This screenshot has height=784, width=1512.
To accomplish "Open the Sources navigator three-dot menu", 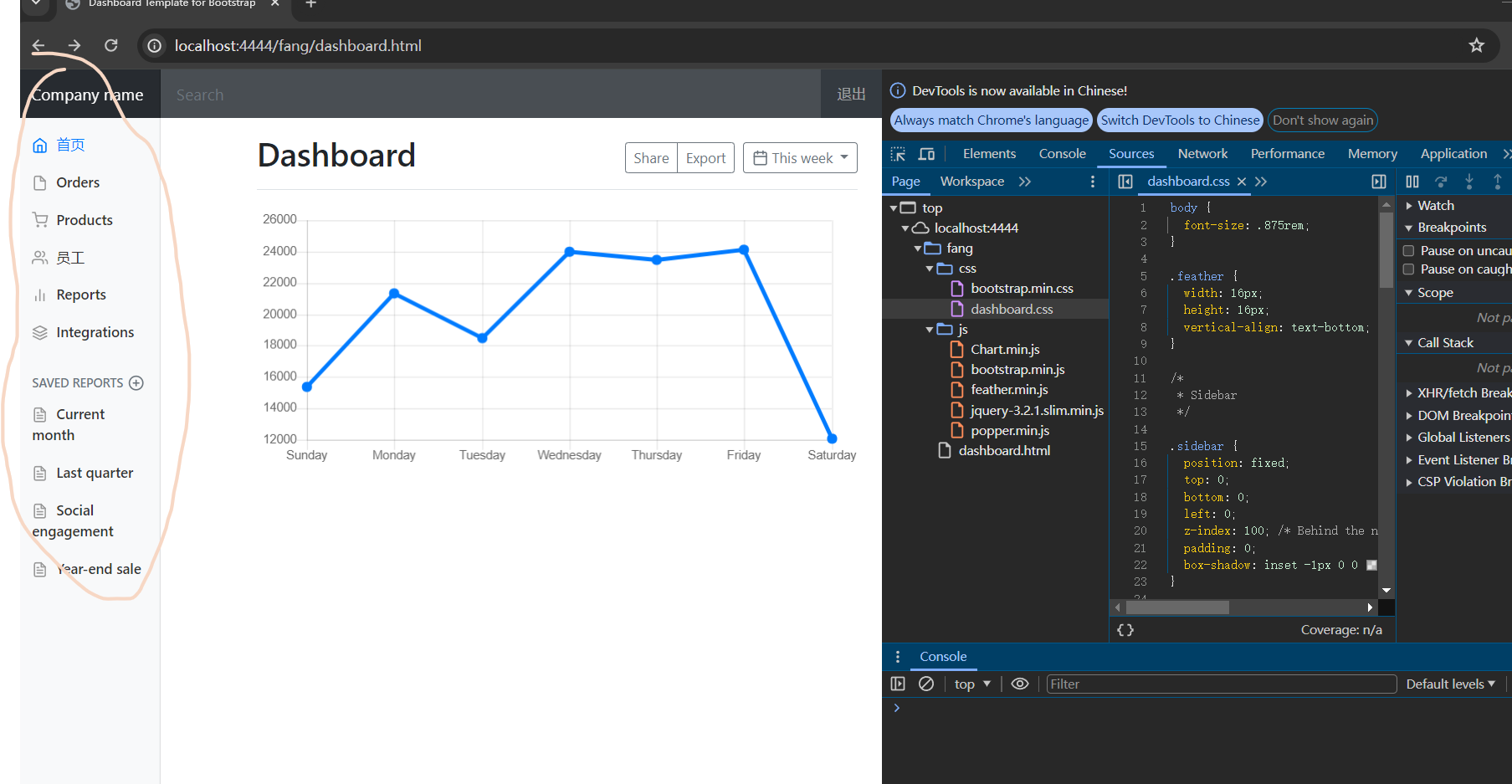I will [x=1092, y=182].
